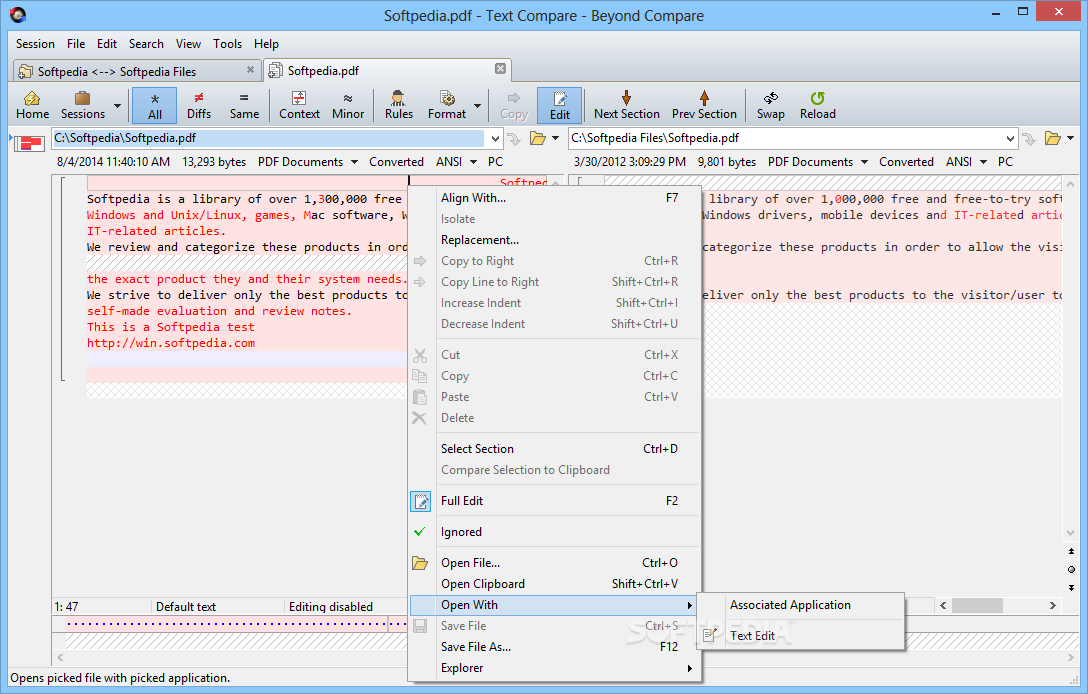1088x694 pixels.
Task: Click the right file path field
Action: [x=786, y=138]
